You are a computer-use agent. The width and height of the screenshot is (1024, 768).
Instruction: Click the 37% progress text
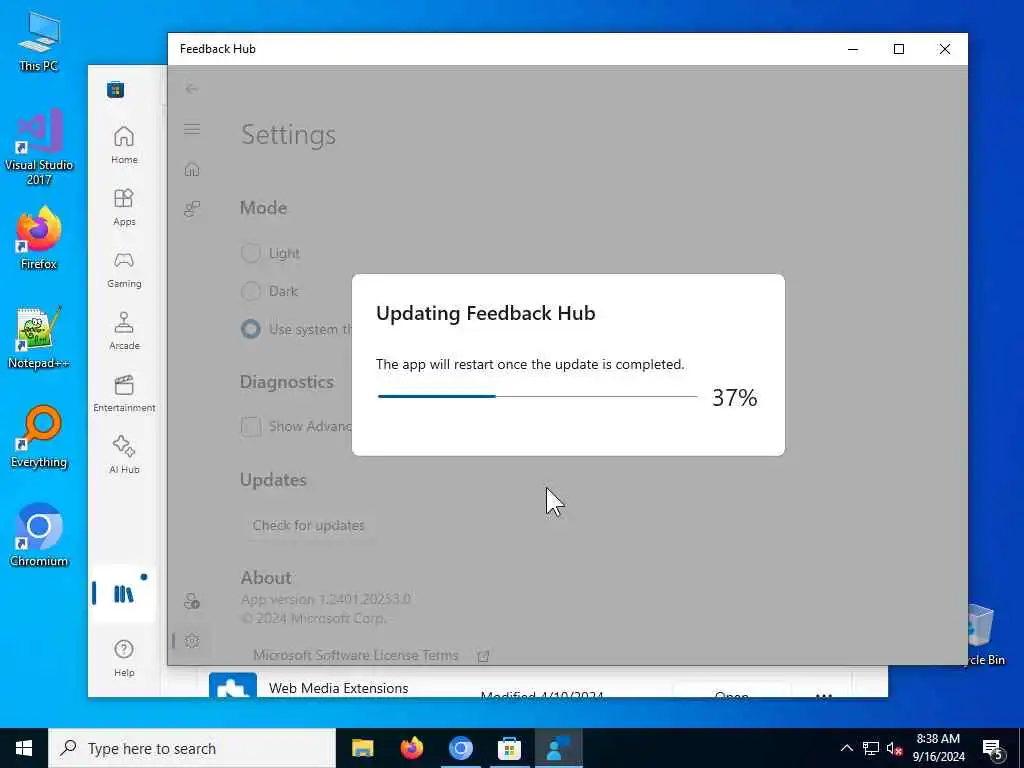coord(735,398)
